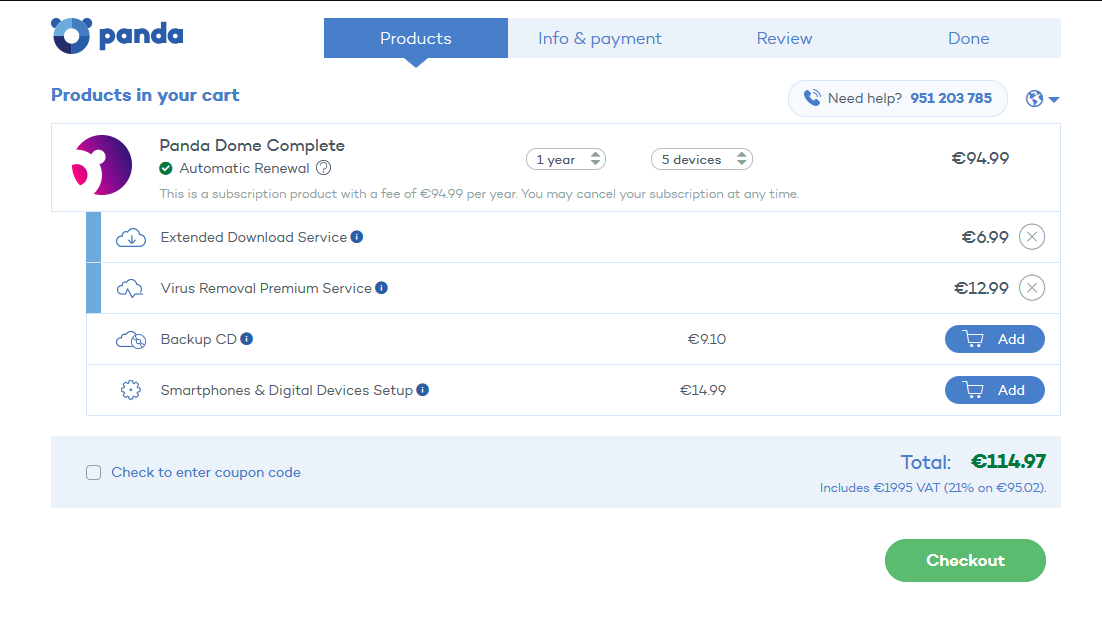
Task: Click the €114.97 total amount
Action: [1009, 461]
